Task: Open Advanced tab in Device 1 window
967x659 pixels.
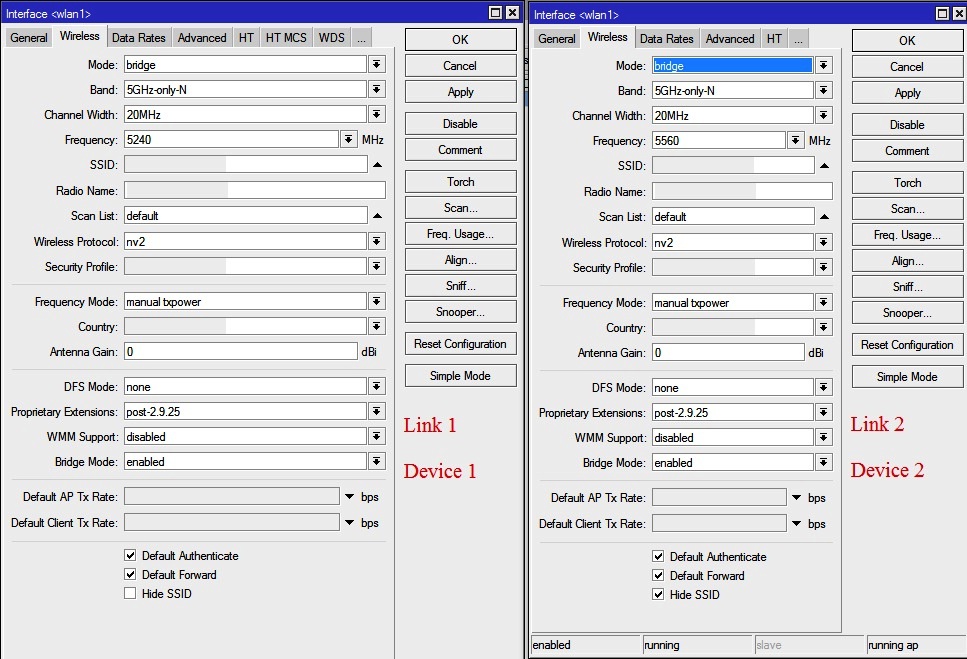Action: [x=202, y=38]
